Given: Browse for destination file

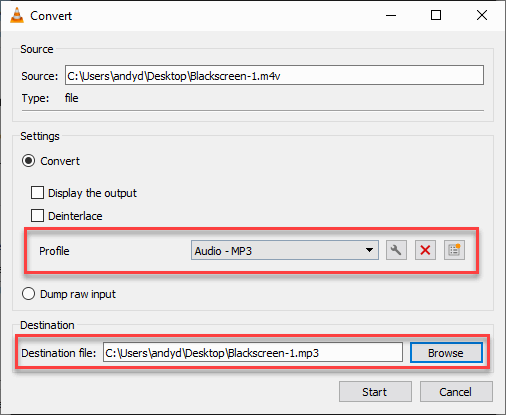Looking at the screenshot, I should (446, 353).
